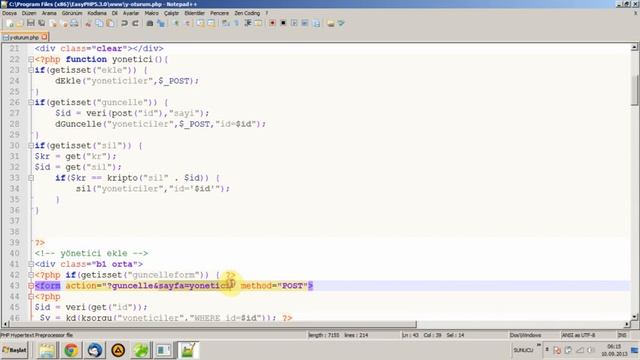This screenshot has width=640, height=360.
Task: Zoom out using the toolbar icon
Action: (x=187, y=23)
